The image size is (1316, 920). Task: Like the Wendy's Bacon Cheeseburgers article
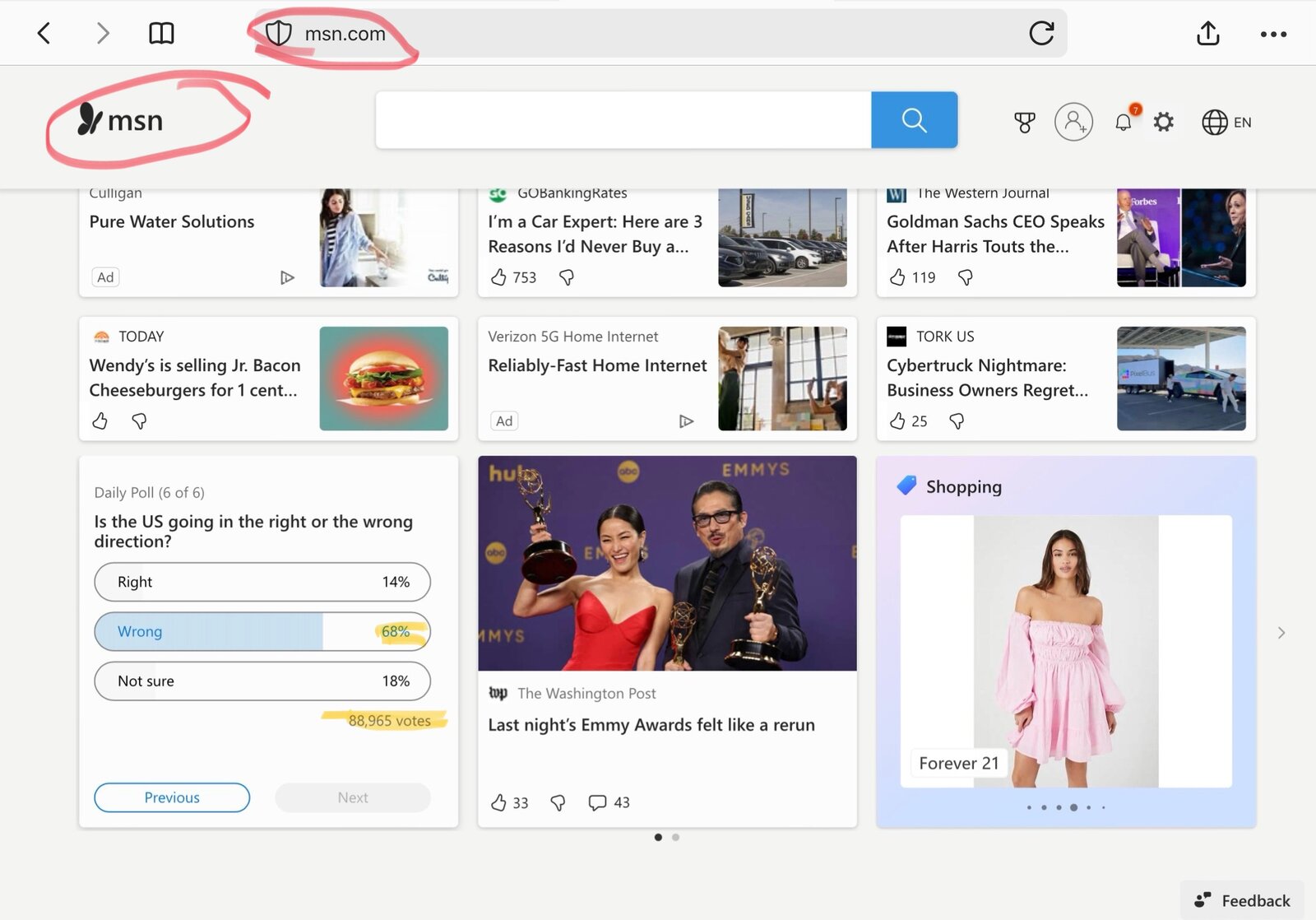100,421
